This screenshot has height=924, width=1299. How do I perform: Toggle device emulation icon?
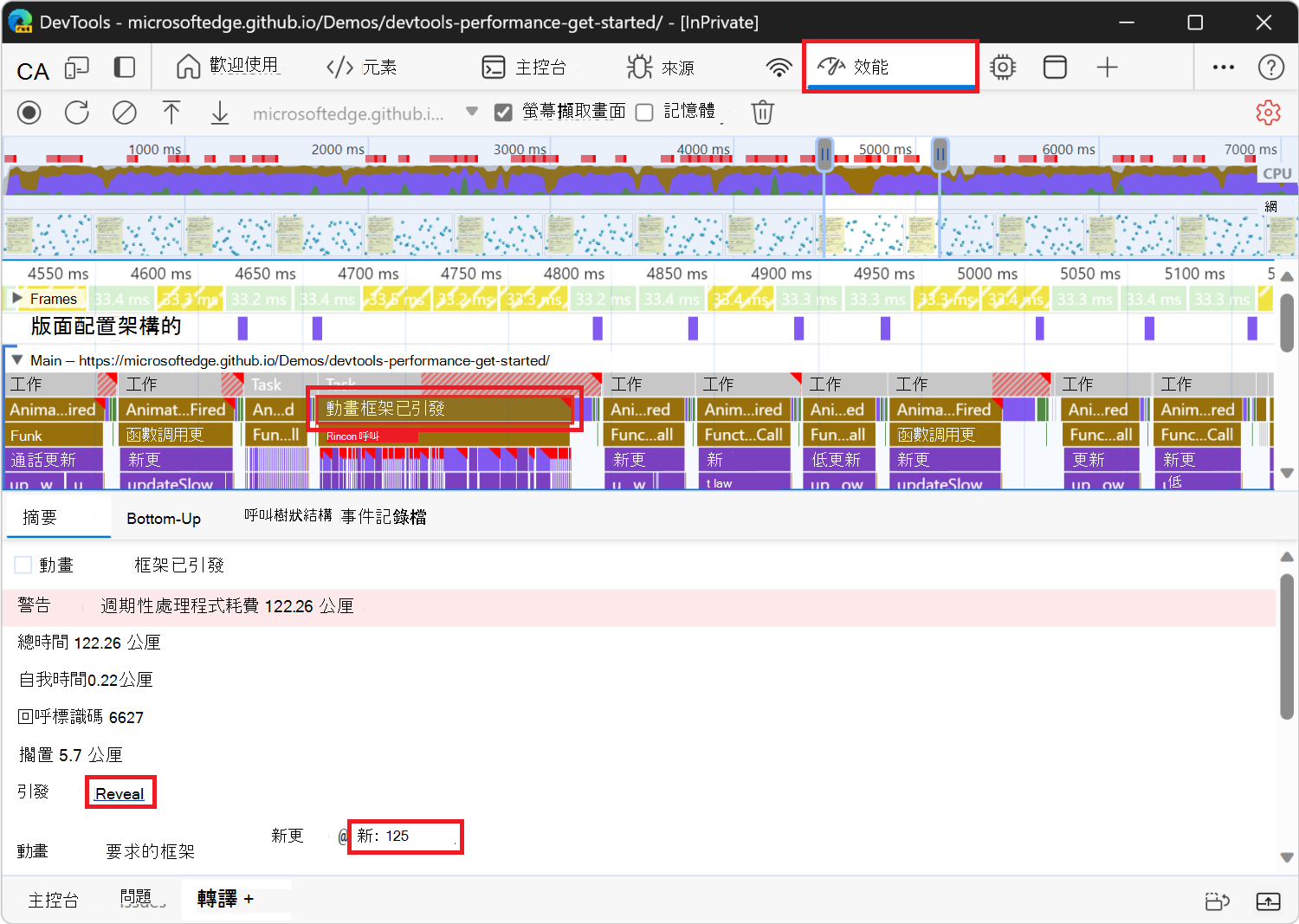[x=78, y=68]
